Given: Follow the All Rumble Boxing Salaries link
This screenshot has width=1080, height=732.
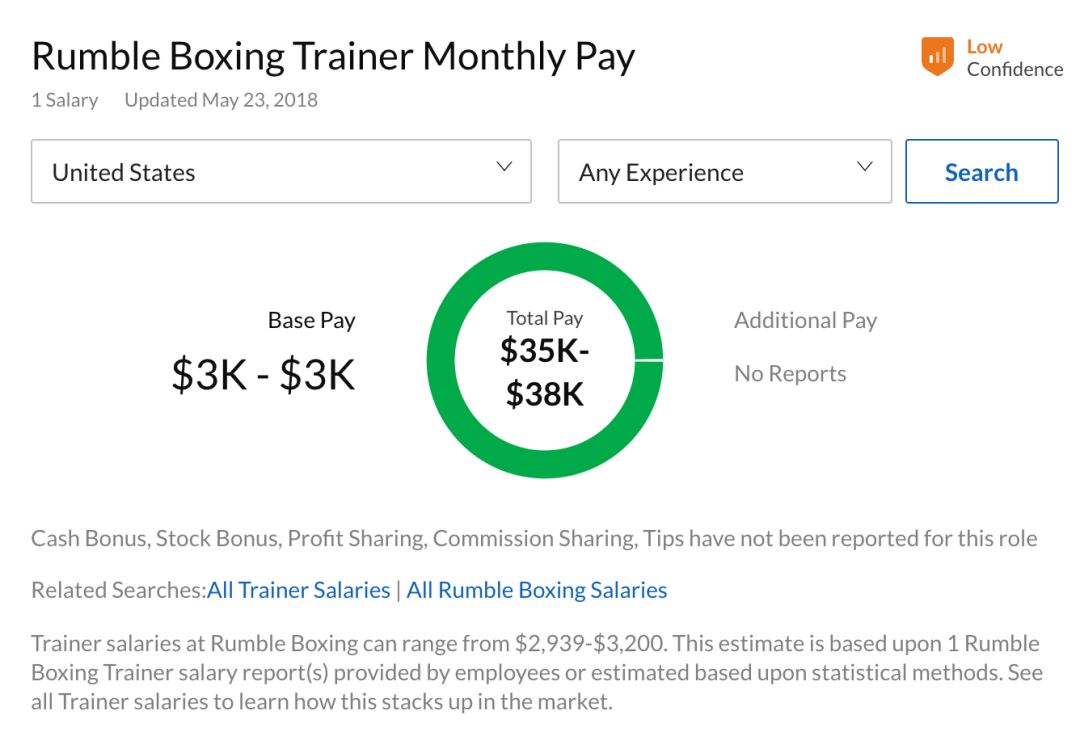Looking at the screenshot, I should 536,590.
